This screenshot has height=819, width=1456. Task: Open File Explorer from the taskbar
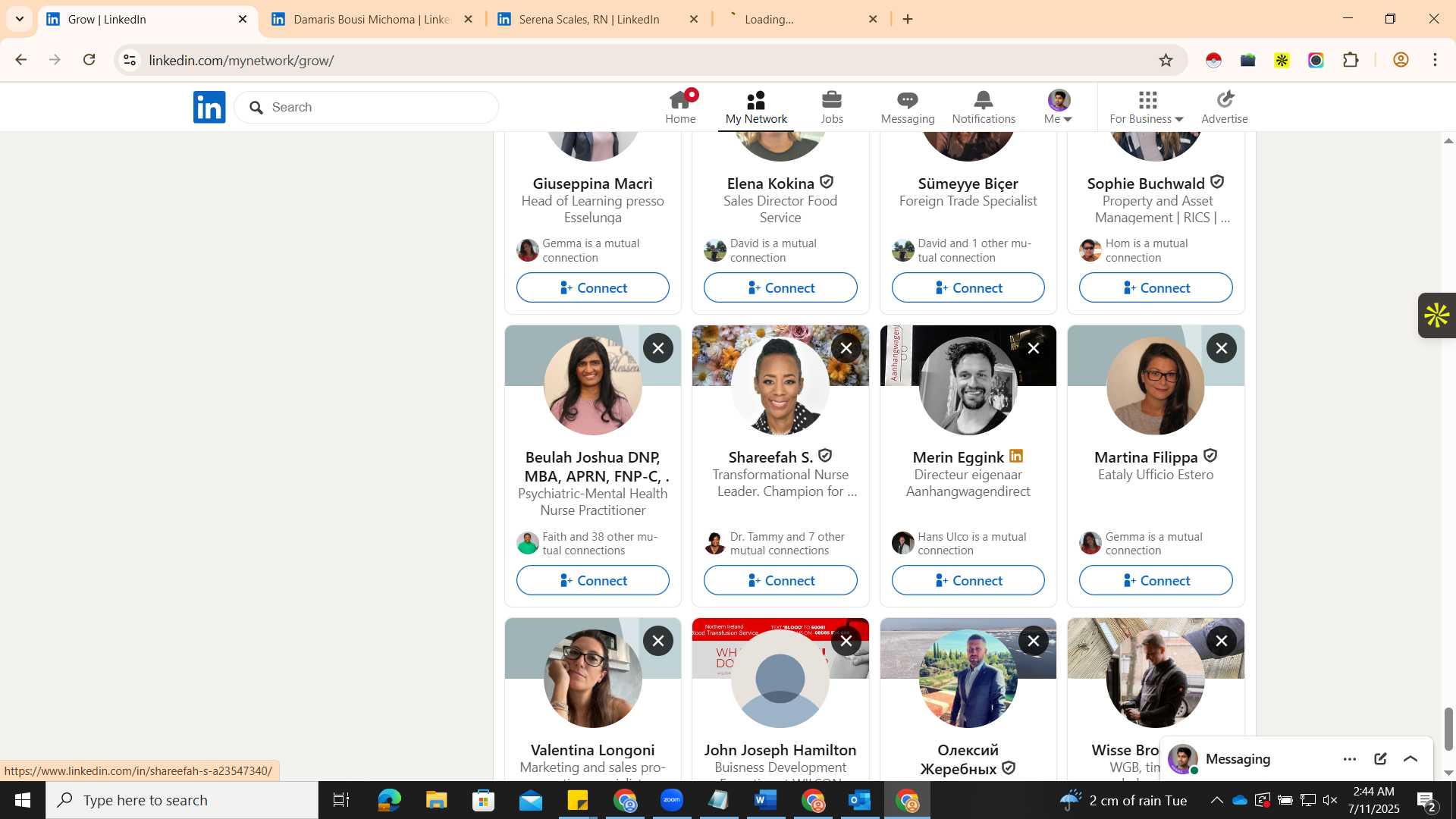click(437, 800)
